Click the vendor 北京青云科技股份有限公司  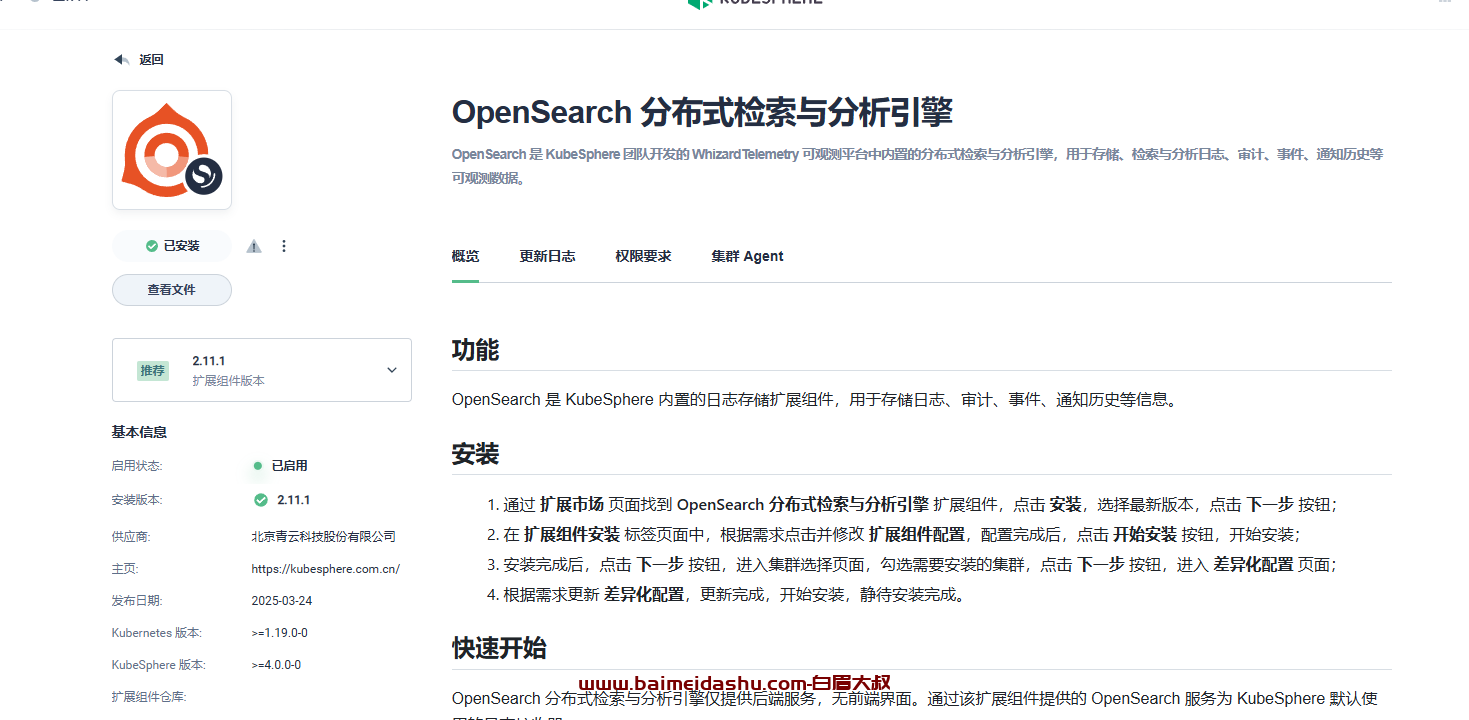(x=324, y=537)
